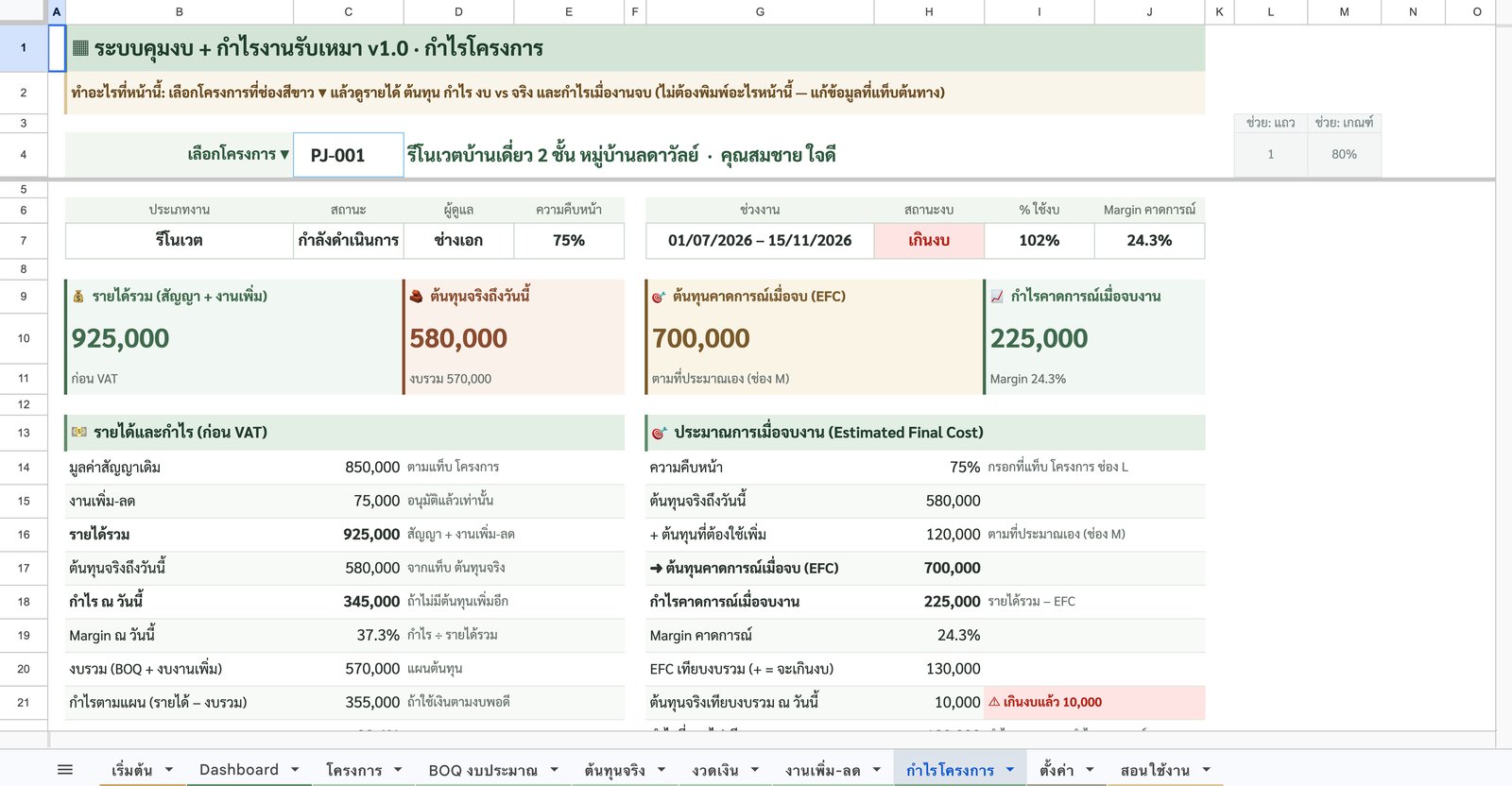Click the เกินงบ budget status cell
Viewport: 1512px width, 786px height.
click(x=929, y=240)
